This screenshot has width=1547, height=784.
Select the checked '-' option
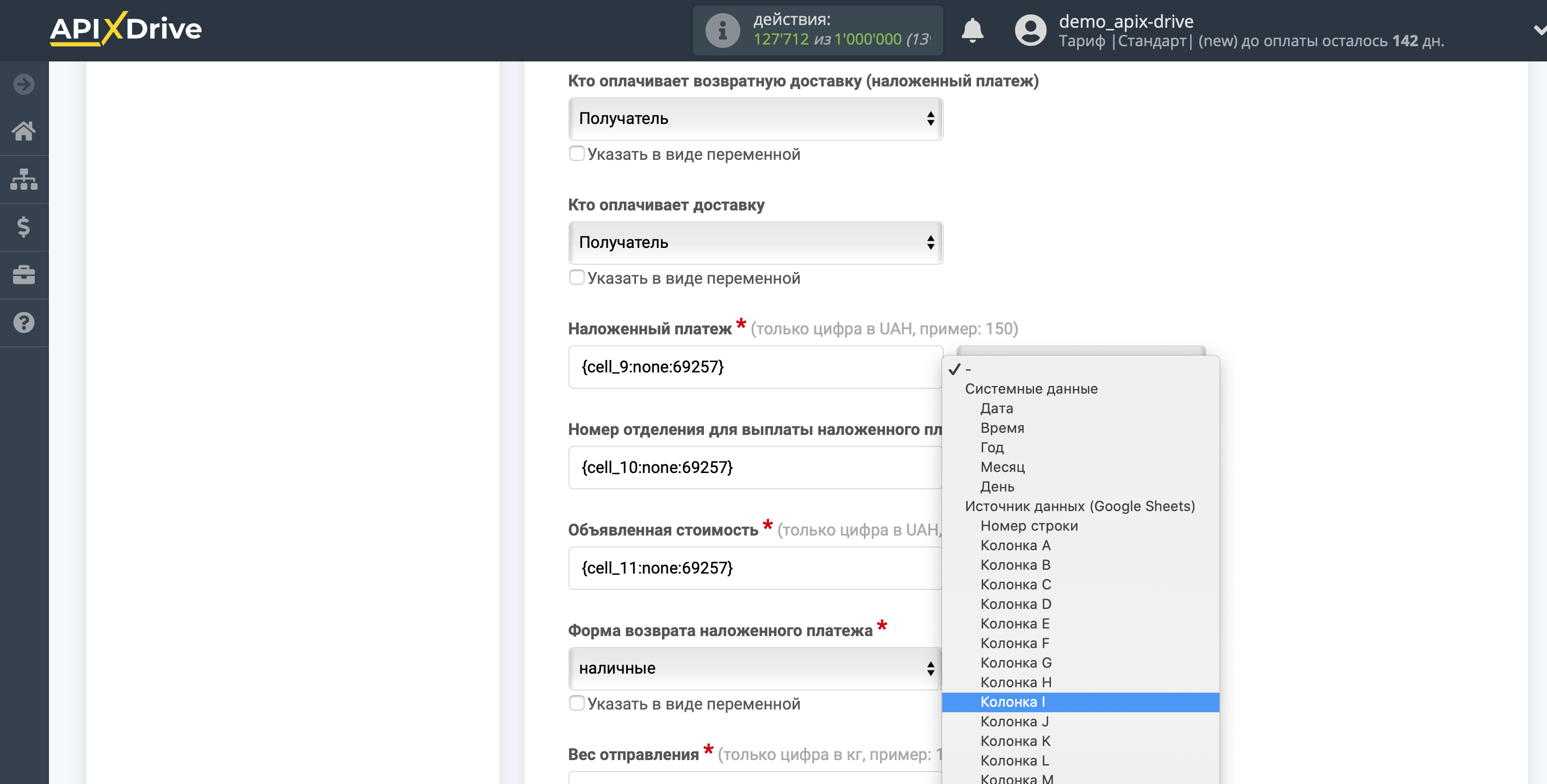tap(1080, 369)
